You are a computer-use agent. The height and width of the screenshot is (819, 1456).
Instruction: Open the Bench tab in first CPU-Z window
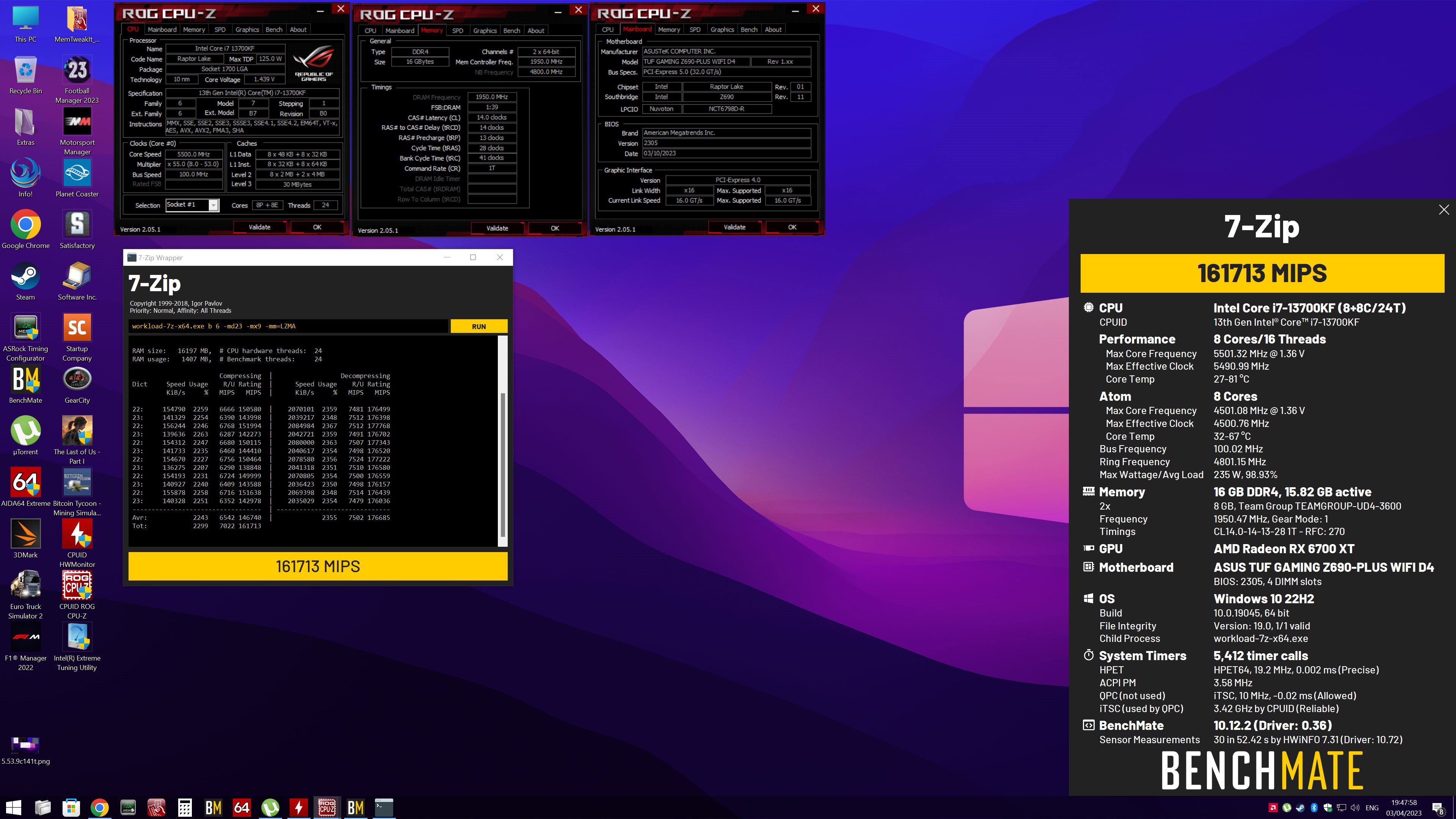[273, 30]
